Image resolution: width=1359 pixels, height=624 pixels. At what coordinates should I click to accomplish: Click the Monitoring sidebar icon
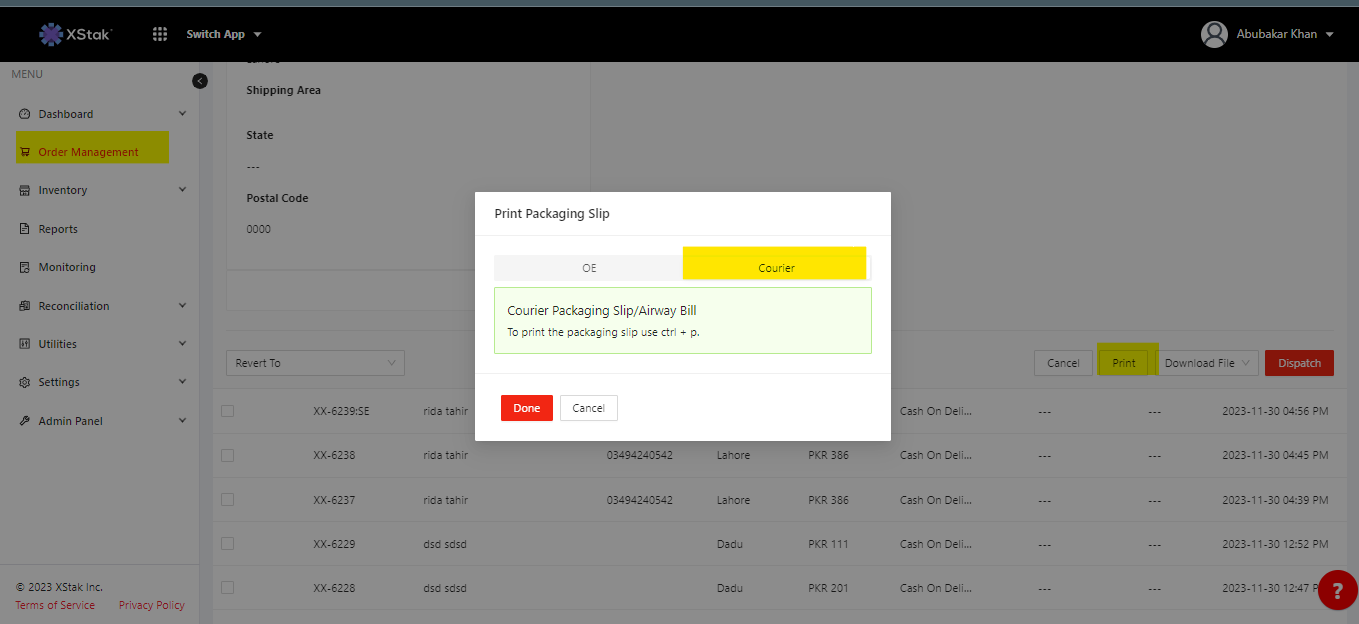[x=25, y=267]
